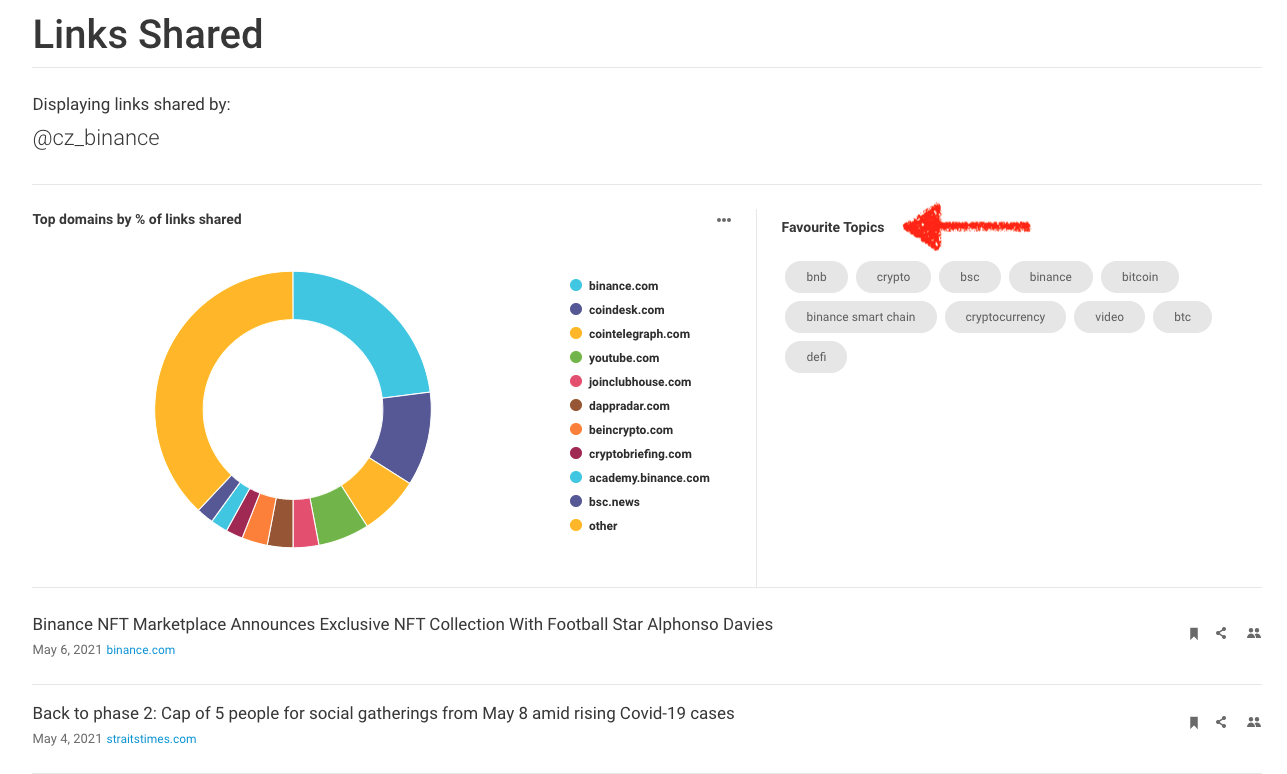The image size is (1287, 774).
Task: Select the binance smart chain topic chip
Action: pos(860,316)
